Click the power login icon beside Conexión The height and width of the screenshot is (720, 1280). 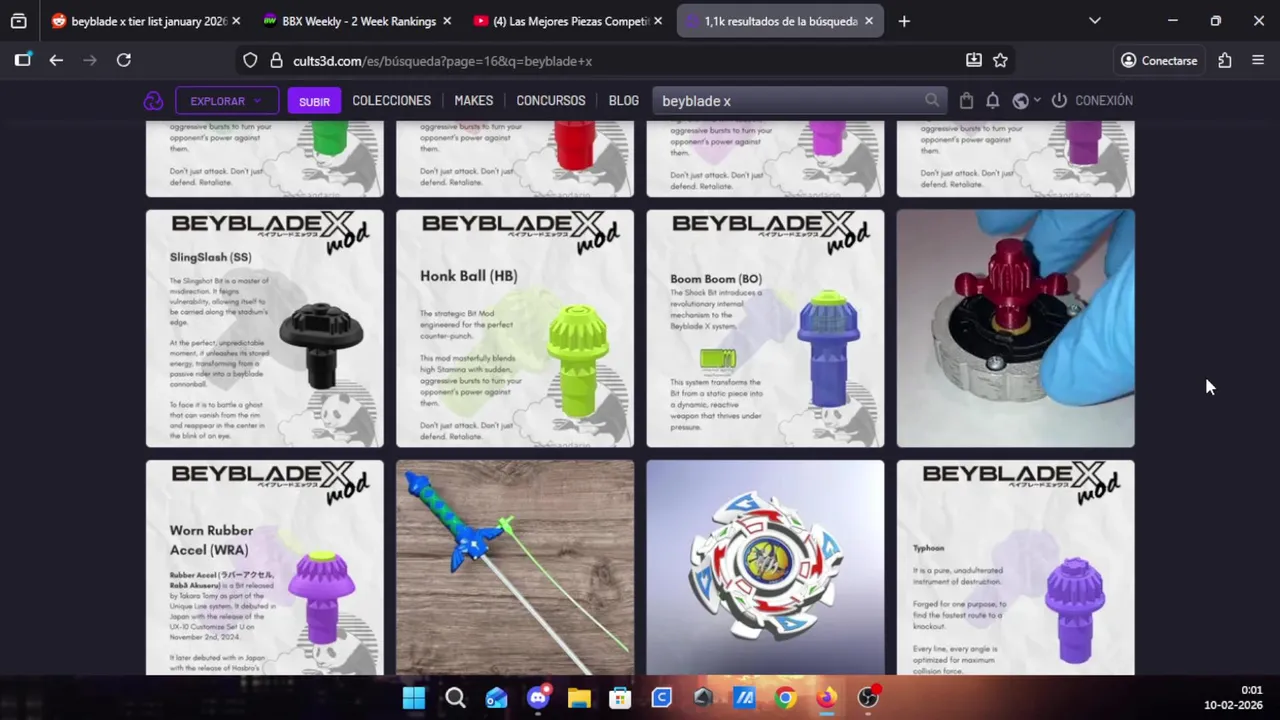[1059, 101]
